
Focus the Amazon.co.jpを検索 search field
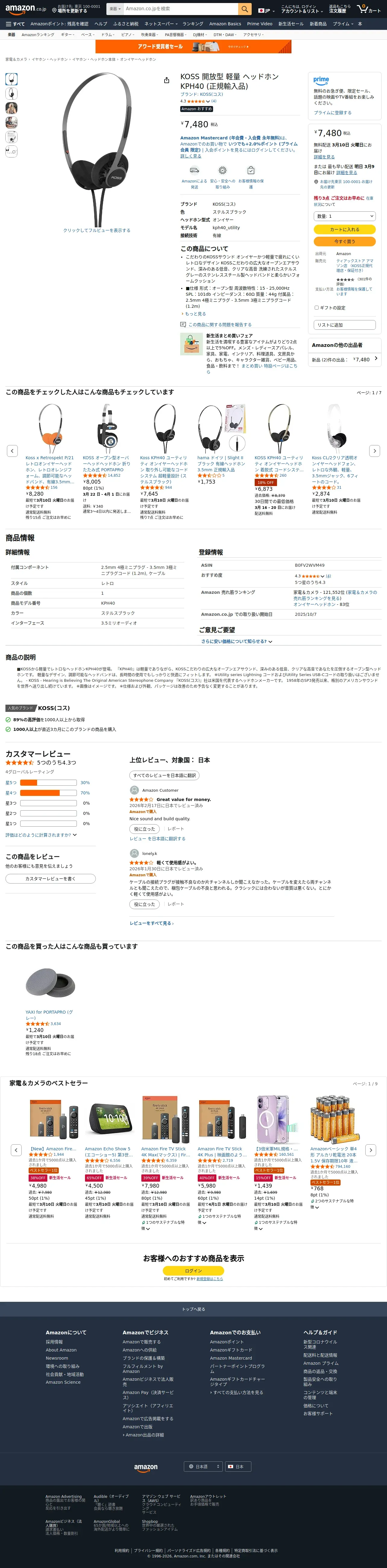pyautogui.click(x=180, y=8)
